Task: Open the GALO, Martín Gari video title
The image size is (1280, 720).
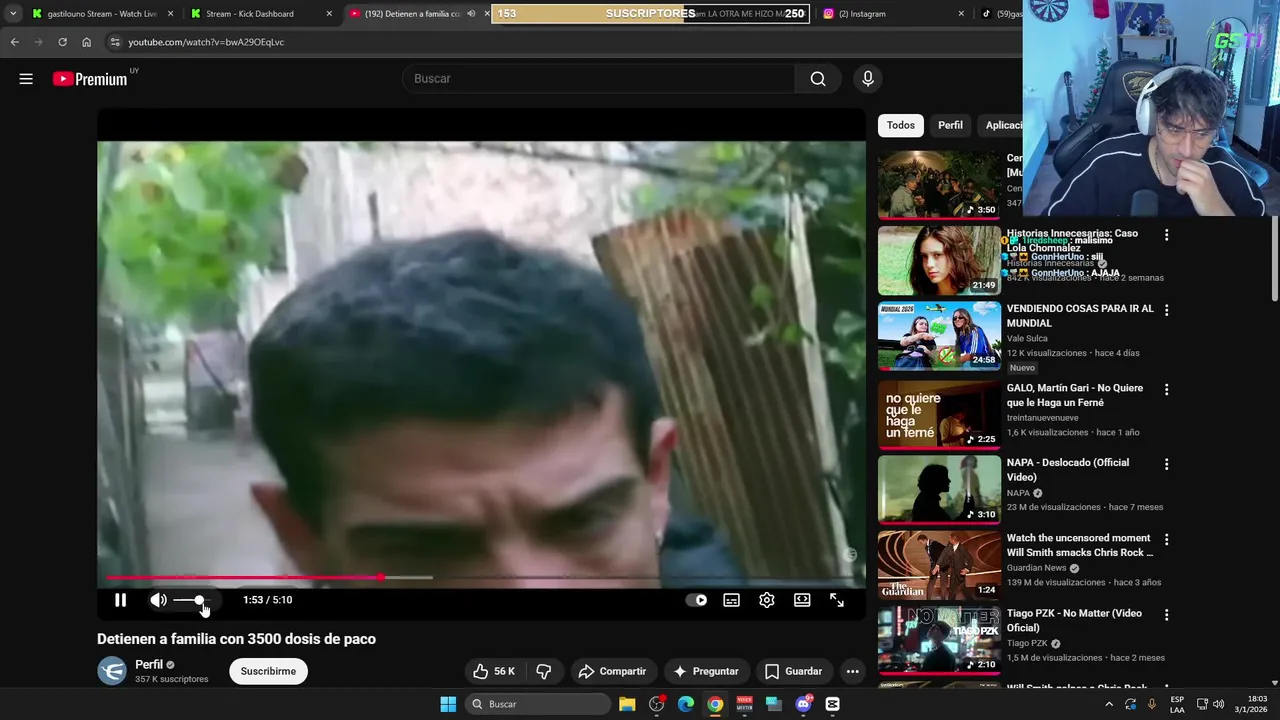Action: (x=1074, y=395)
